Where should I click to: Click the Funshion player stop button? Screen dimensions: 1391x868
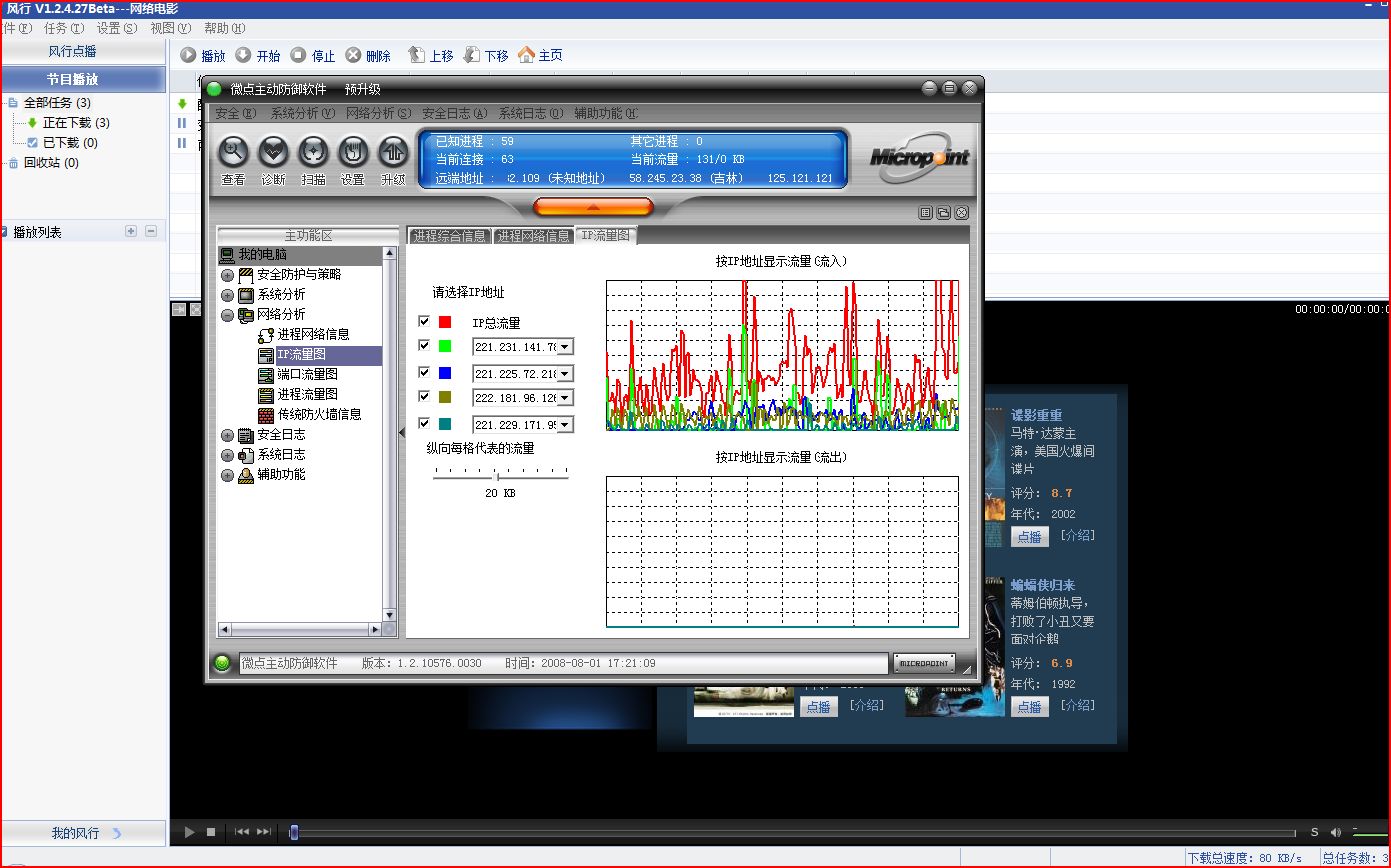211,832
